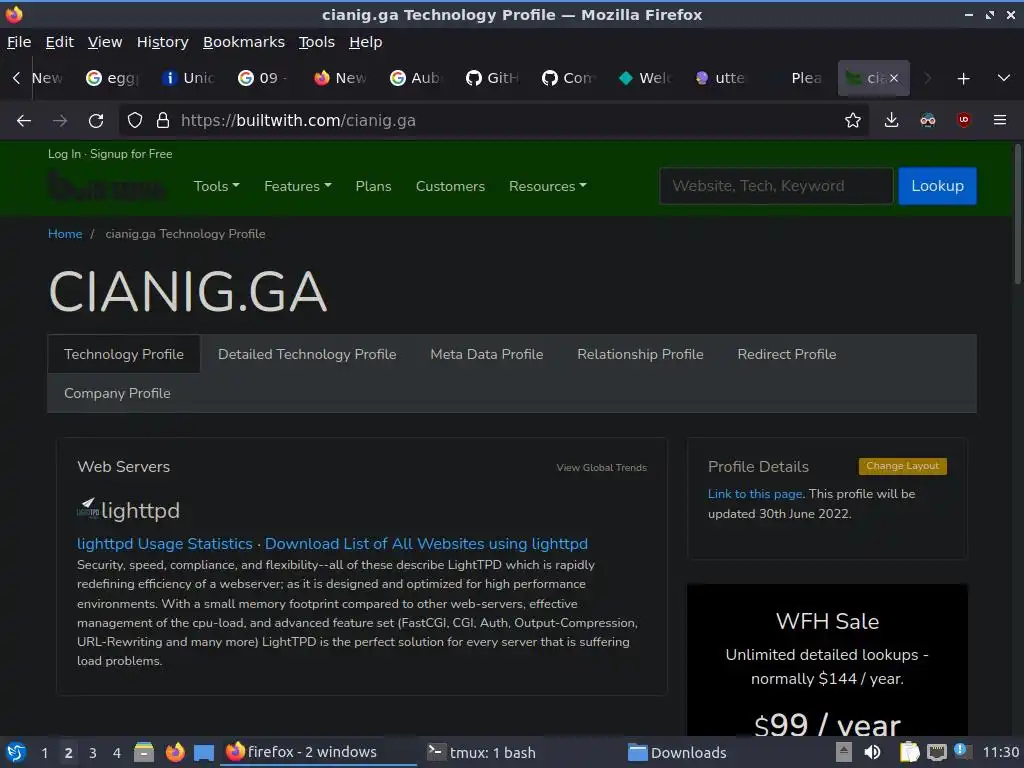Open the Bookmarks menu
Image resolution: width=1024 pixels, height=768 pixels.
[244, 42]
